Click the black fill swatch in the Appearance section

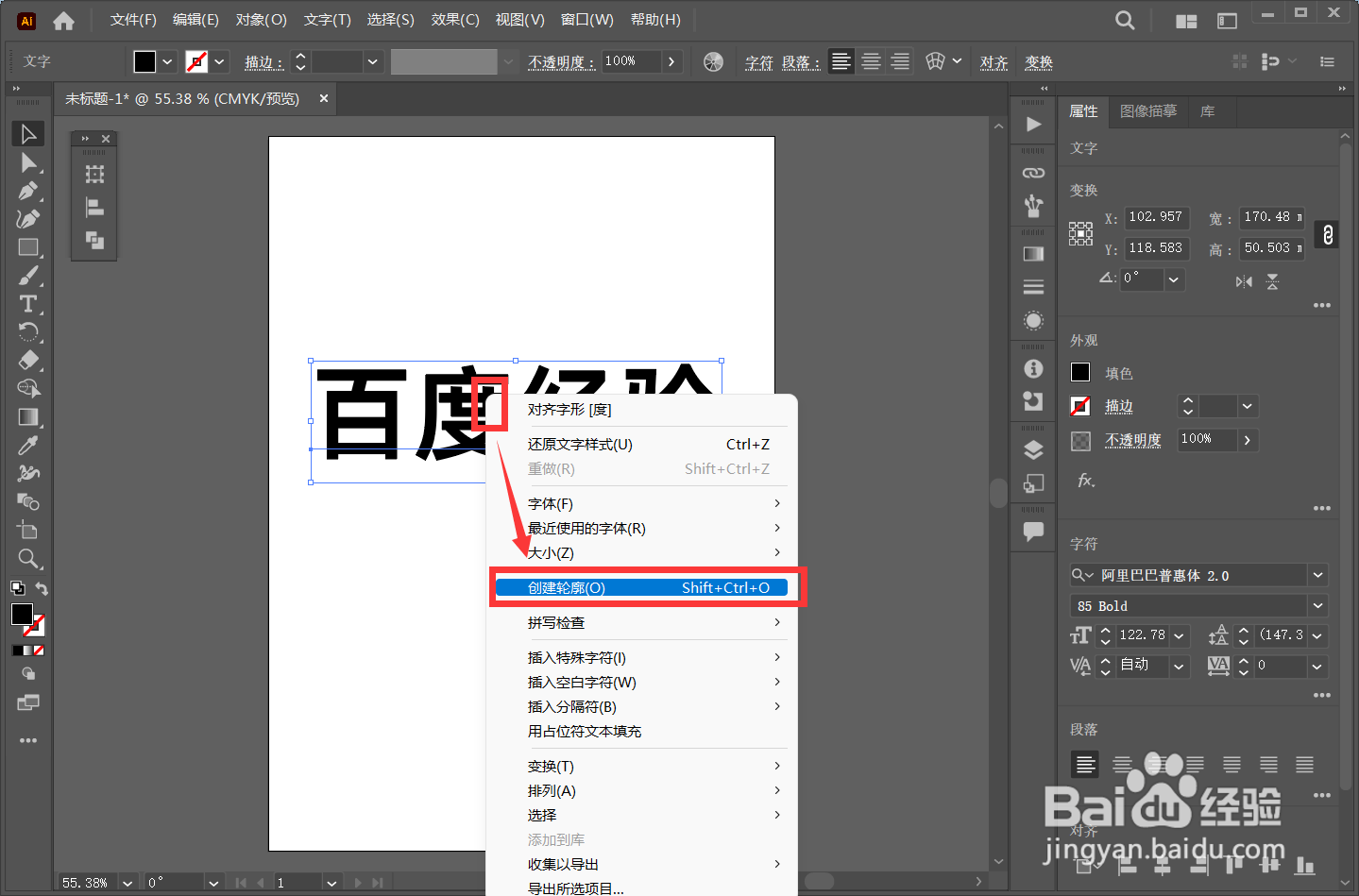1080,372
